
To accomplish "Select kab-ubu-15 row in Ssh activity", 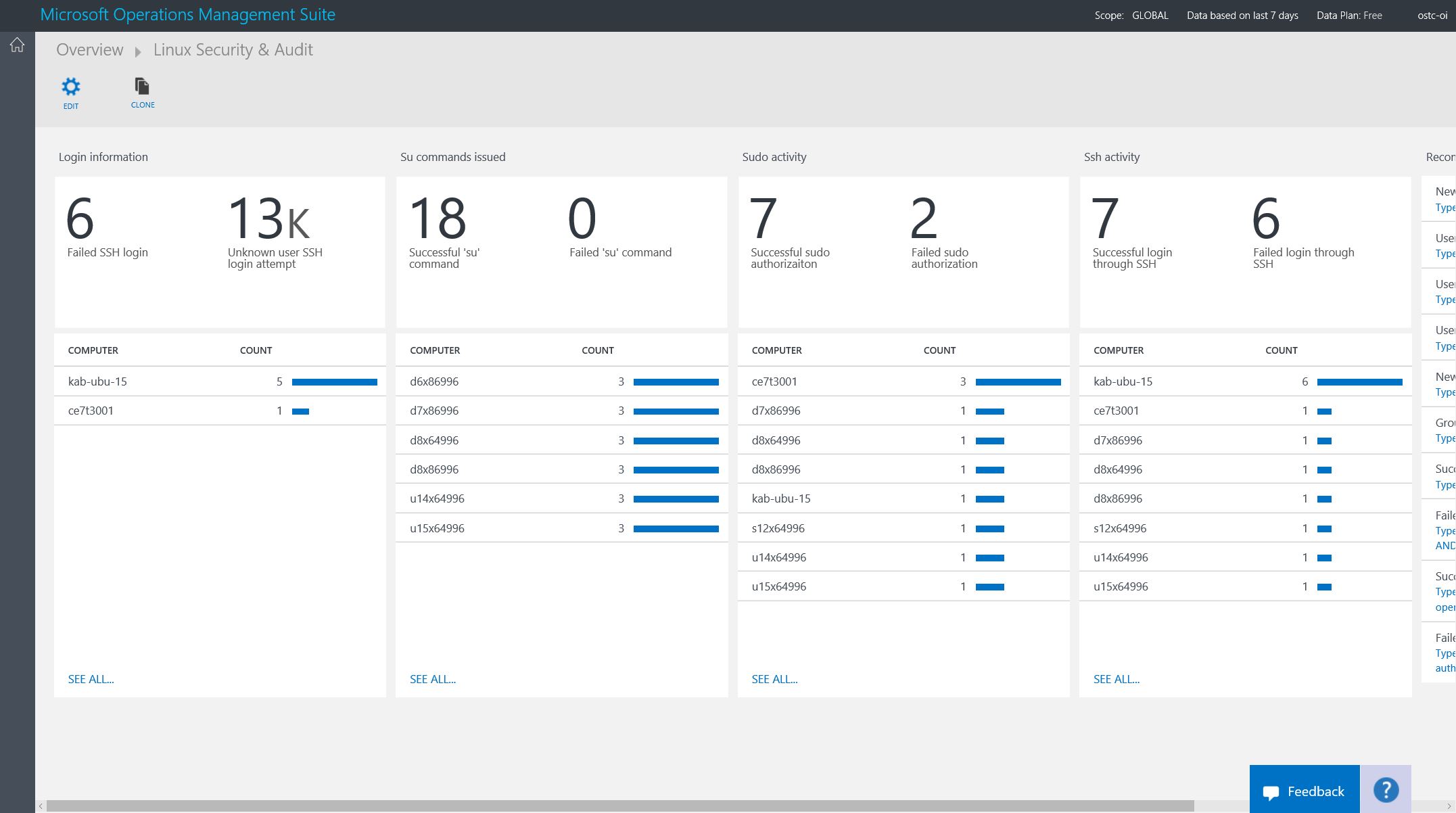I will [x=1246, y=381].
